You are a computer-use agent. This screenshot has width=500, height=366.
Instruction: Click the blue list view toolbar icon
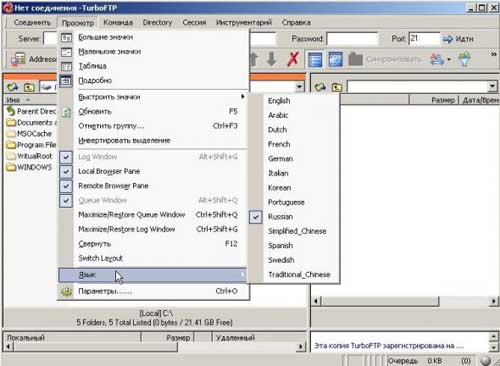pos(315,60)
